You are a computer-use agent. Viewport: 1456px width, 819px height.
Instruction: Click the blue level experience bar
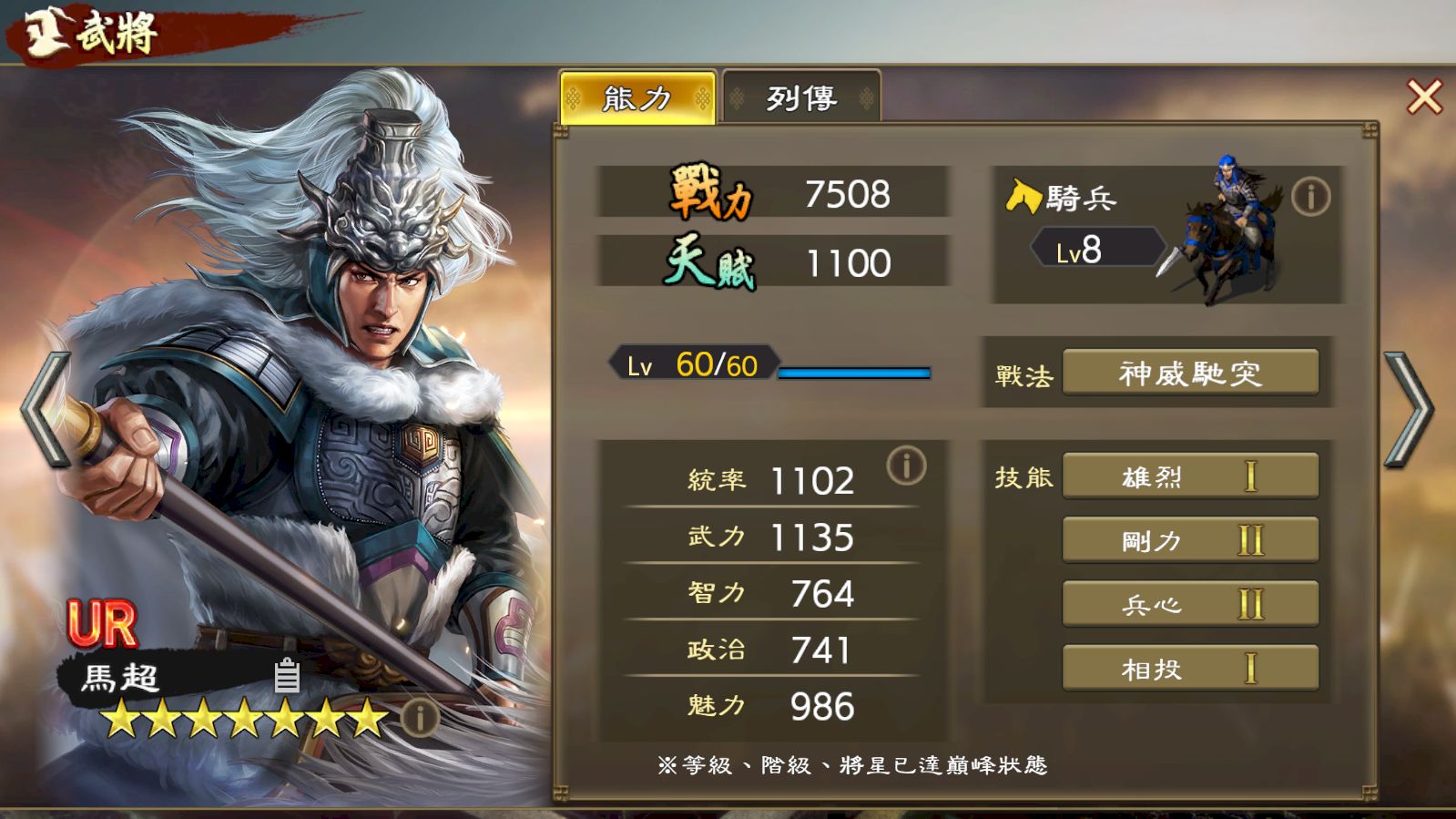coord(854,373)
